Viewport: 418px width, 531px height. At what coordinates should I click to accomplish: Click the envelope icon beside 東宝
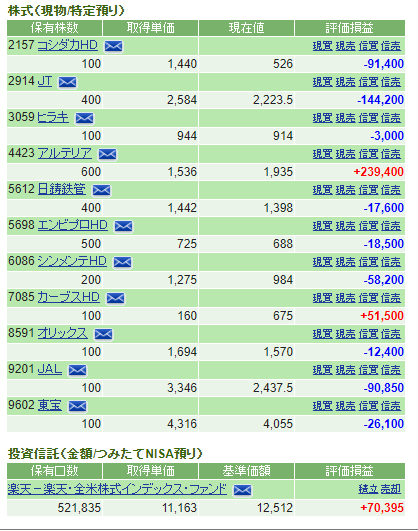coord(78,406)
